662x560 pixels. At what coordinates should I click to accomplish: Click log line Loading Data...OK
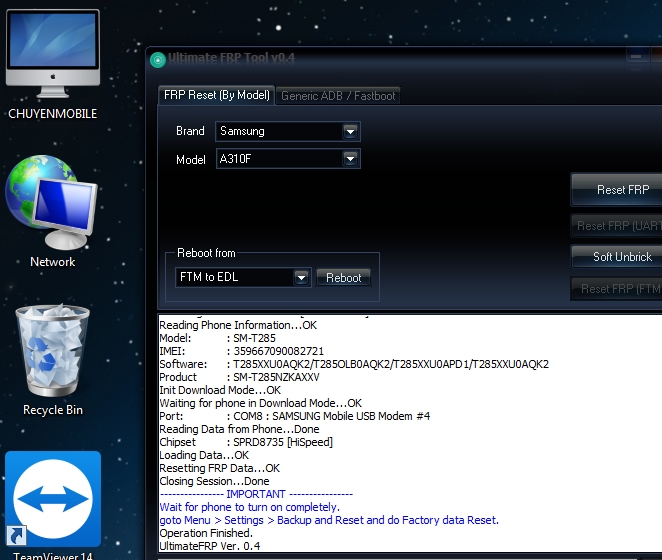click(x=204, y=455)
